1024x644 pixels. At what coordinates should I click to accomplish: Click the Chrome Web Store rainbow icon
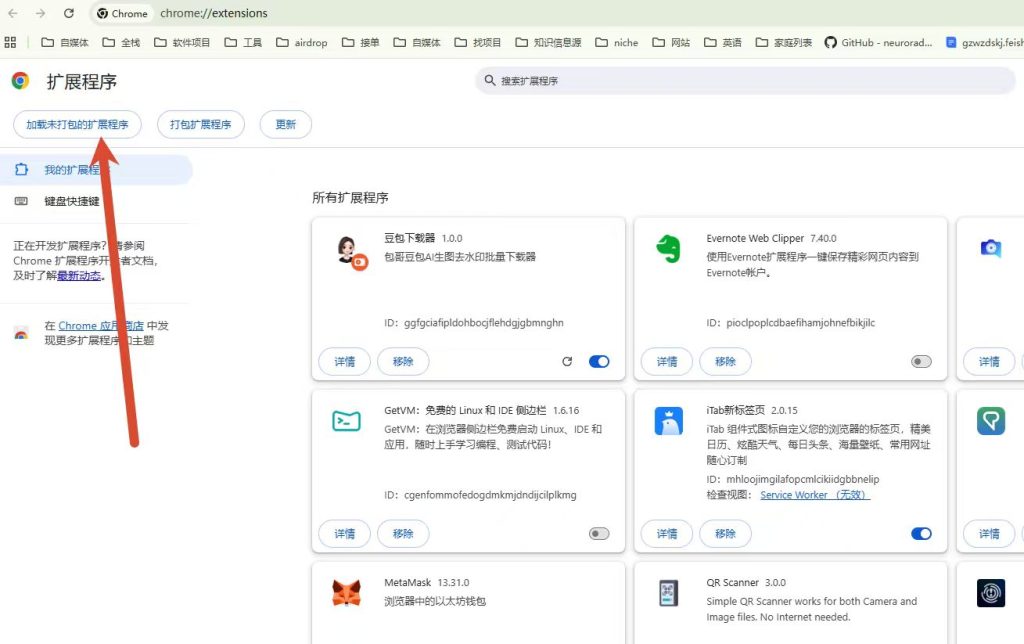click(21, 333)
